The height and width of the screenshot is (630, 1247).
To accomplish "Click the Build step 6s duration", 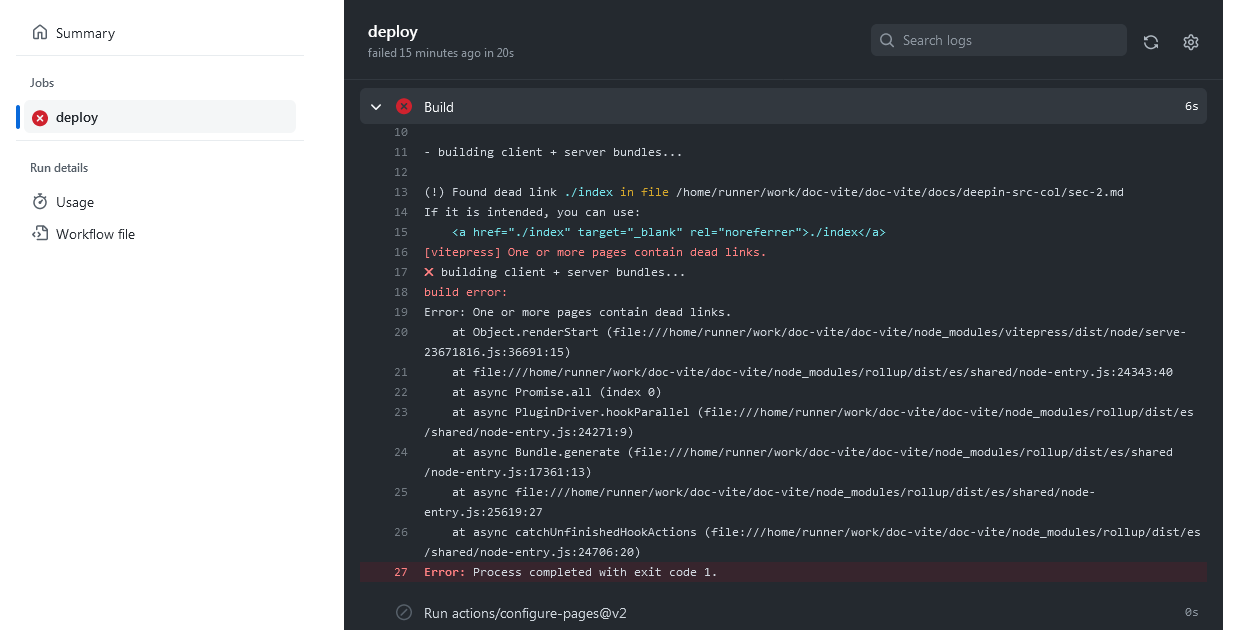I will point(1192,106).
